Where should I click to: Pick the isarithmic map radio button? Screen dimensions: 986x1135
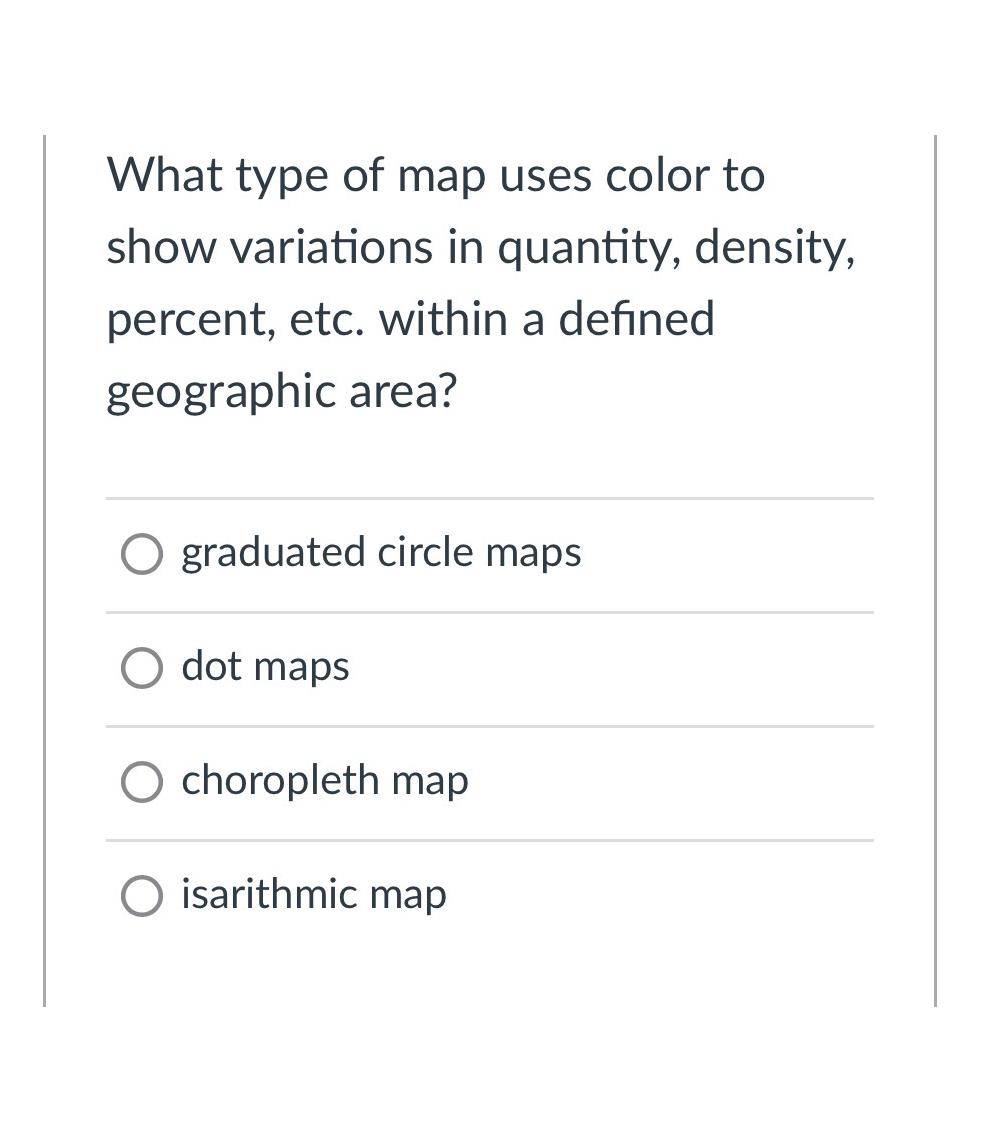pyautogui.click(x=141, y=895)
